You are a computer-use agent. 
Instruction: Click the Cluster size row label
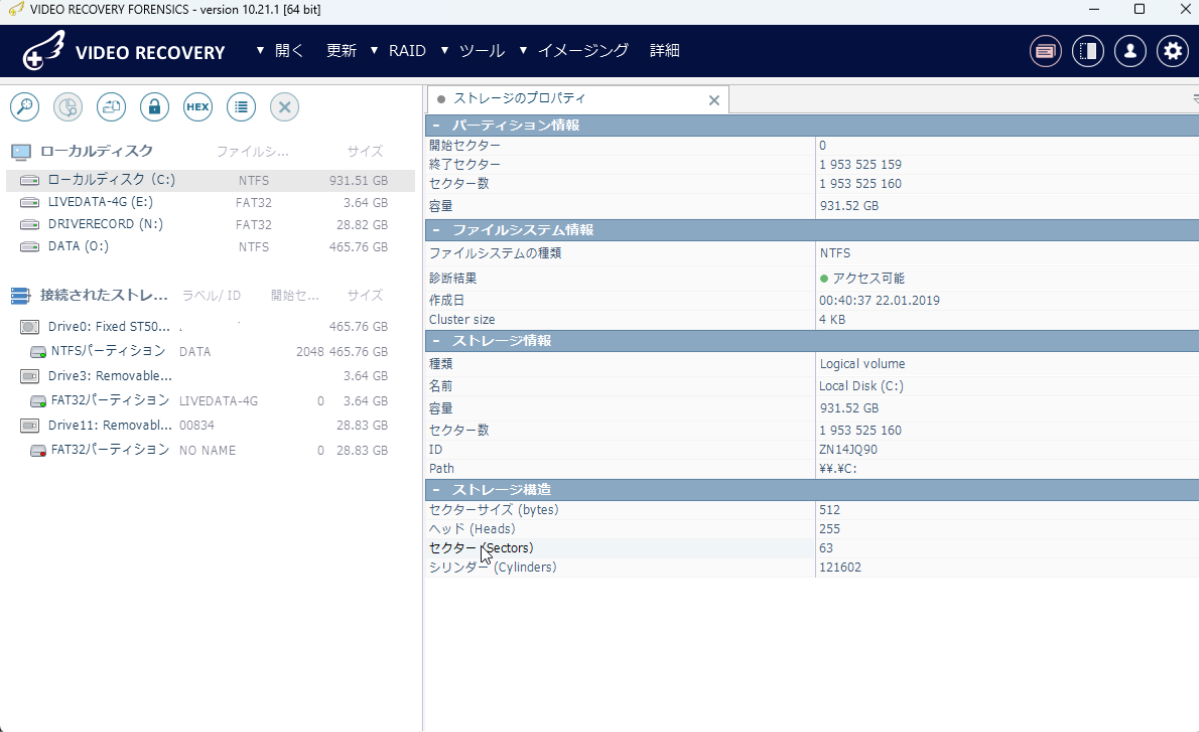462,320
